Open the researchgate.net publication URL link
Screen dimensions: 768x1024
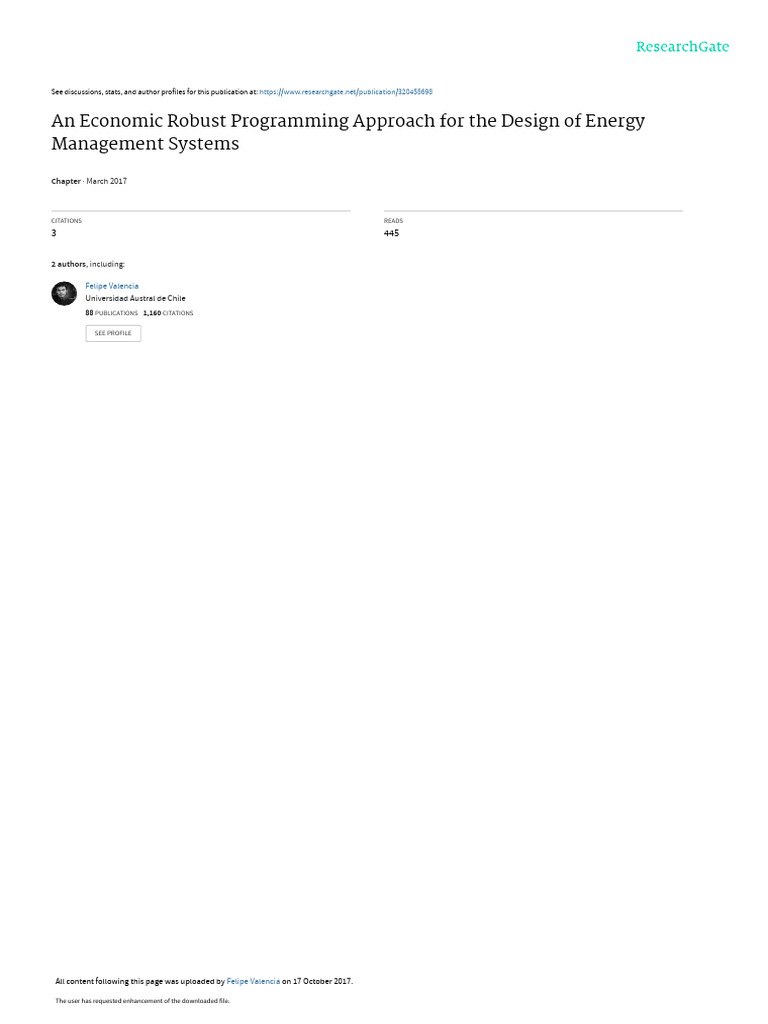pyautogui.click(x=345, y=92)
